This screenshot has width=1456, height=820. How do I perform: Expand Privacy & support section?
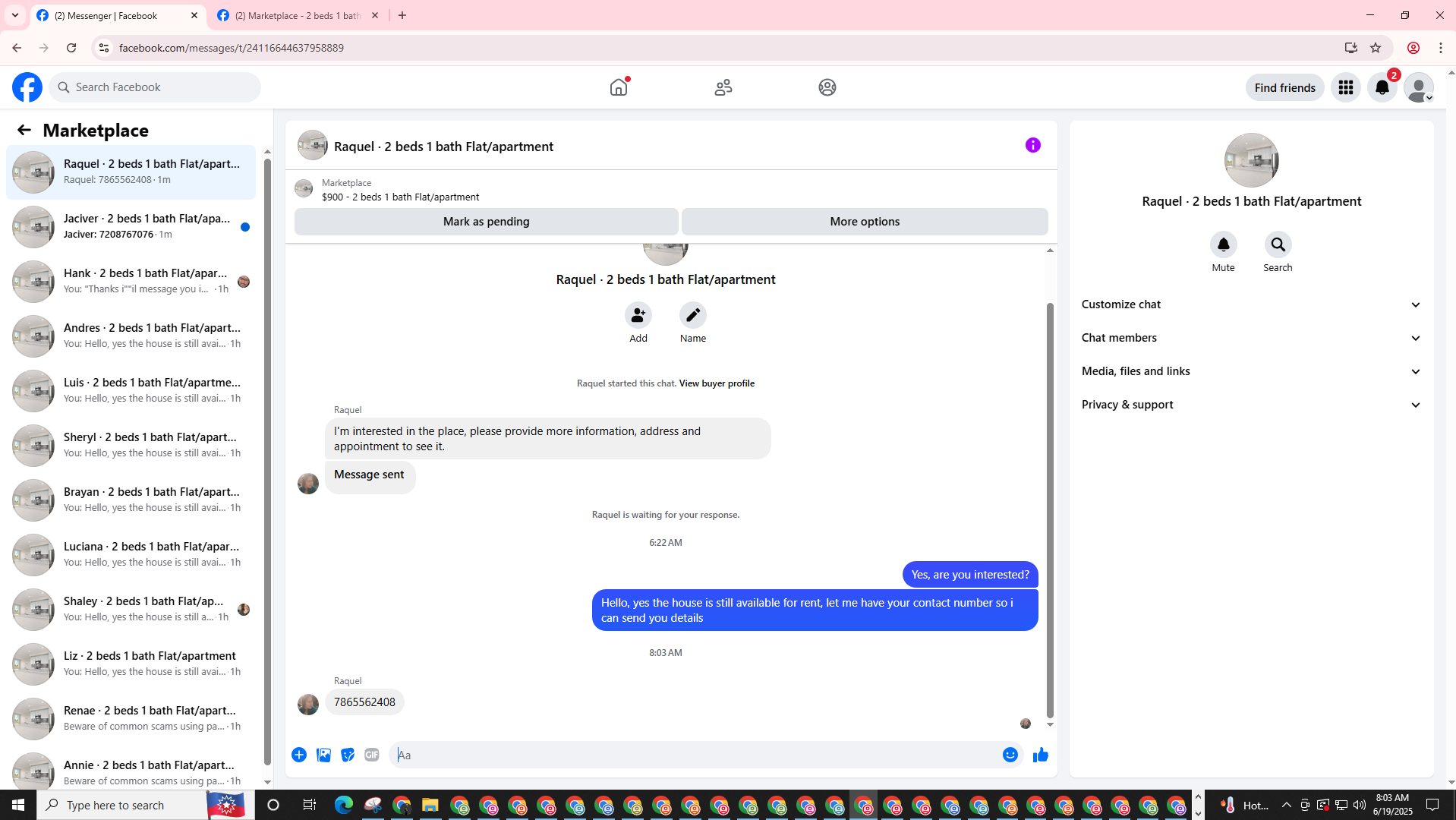(1251, 405)
